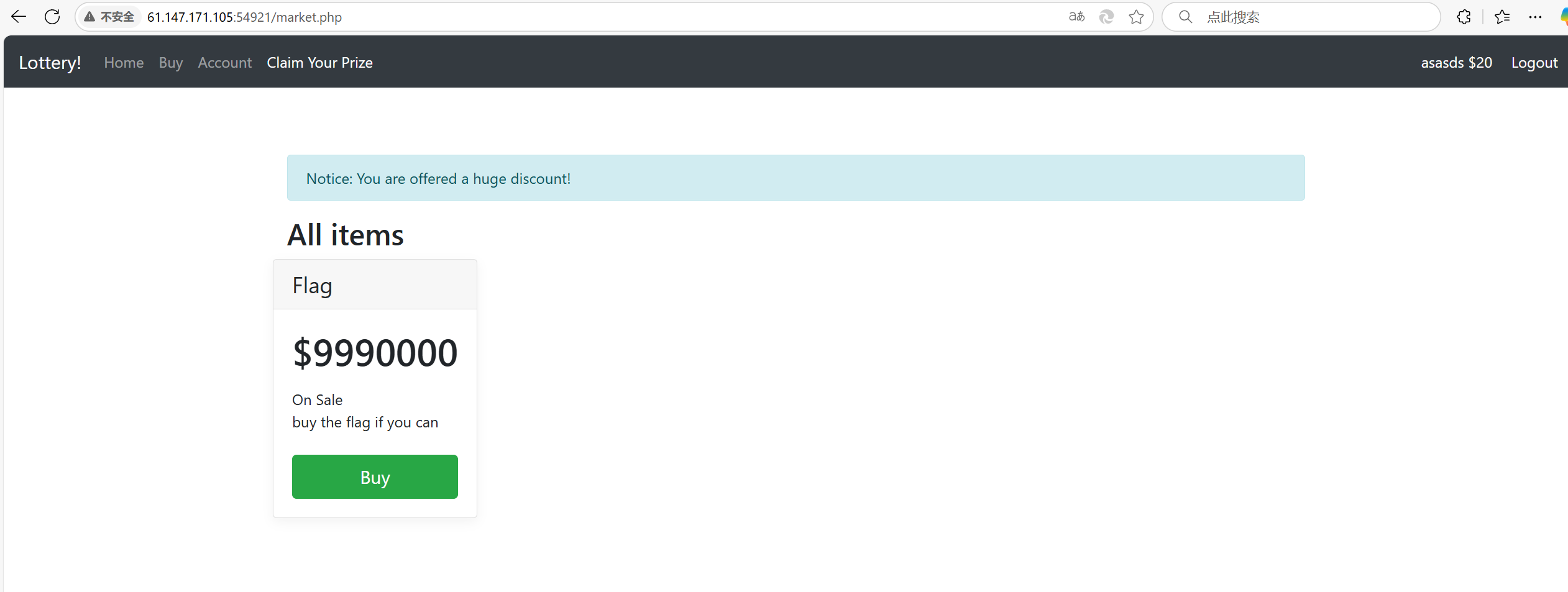This screenshot has width=1568, height=592.
Task: Open the Lottery! brand link
Action: coord(50,63)
